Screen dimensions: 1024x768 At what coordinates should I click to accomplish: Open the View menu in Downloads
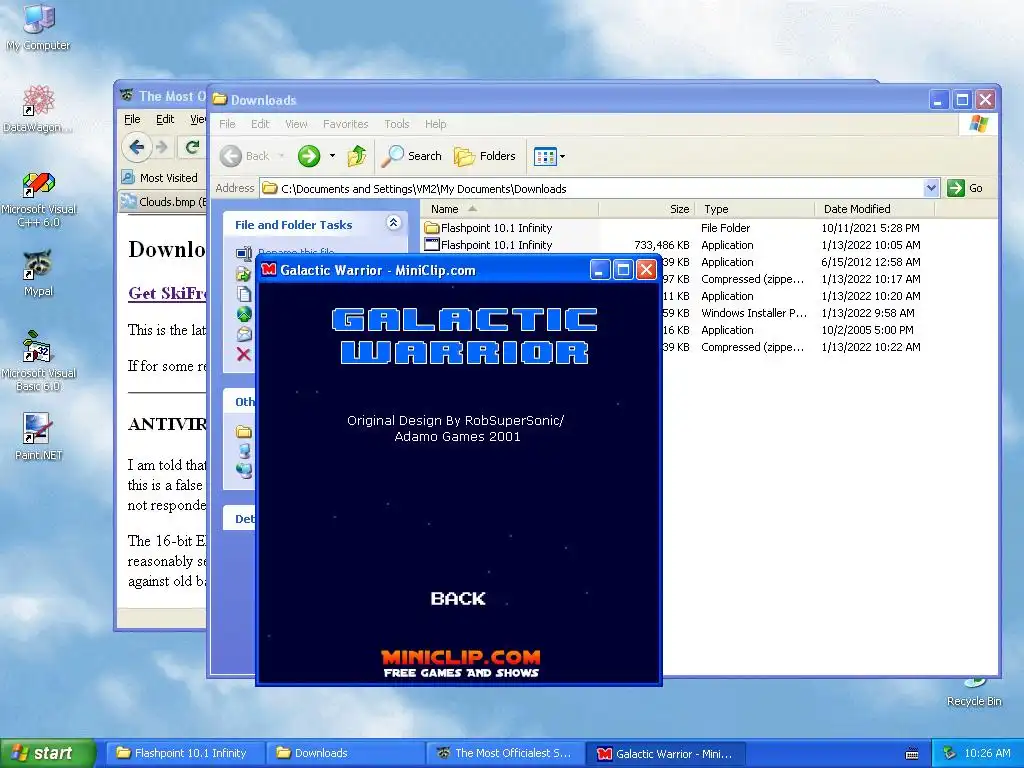click(296, 124)
